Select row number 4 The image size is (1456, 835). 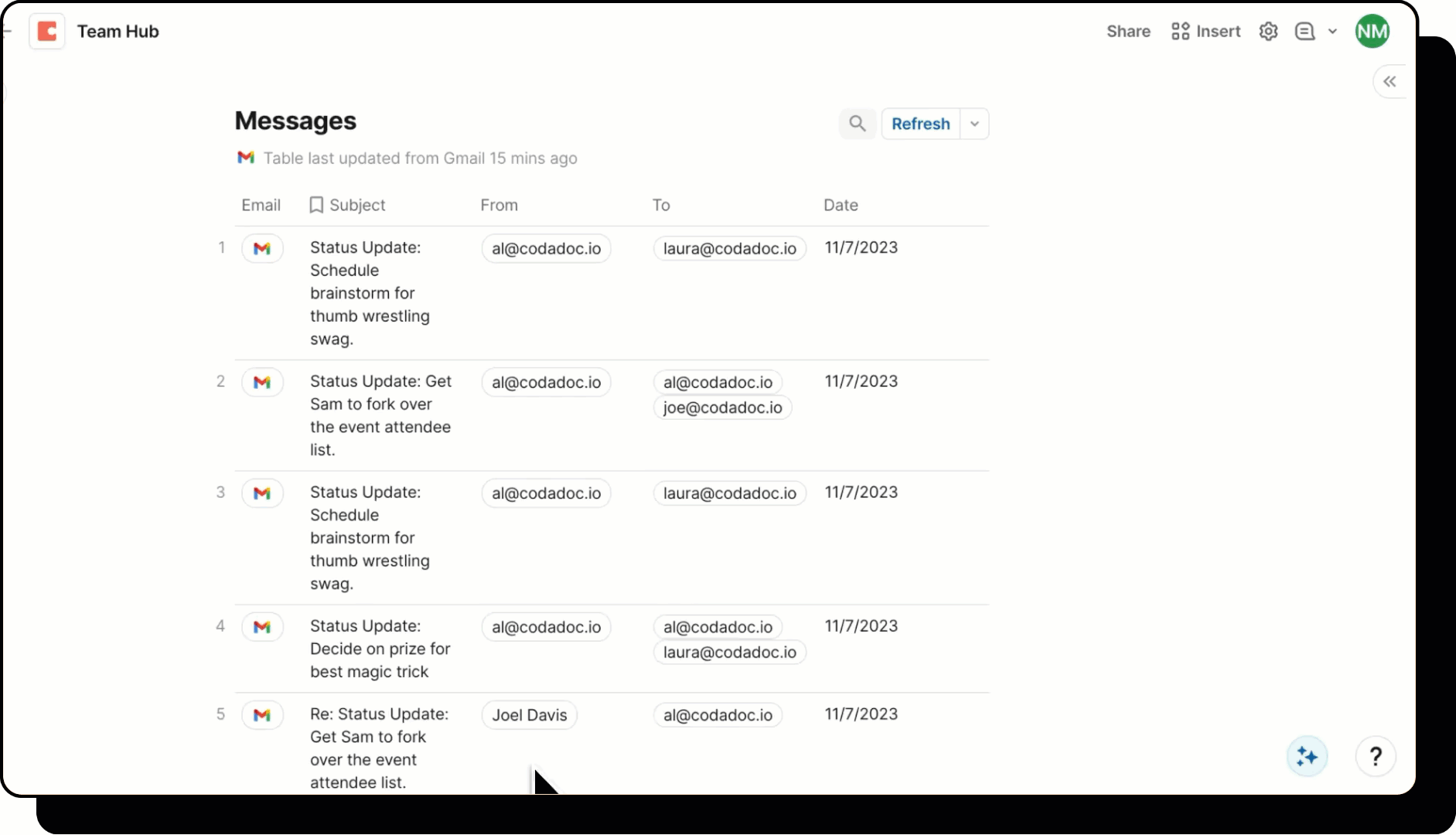tap(220, 626)
